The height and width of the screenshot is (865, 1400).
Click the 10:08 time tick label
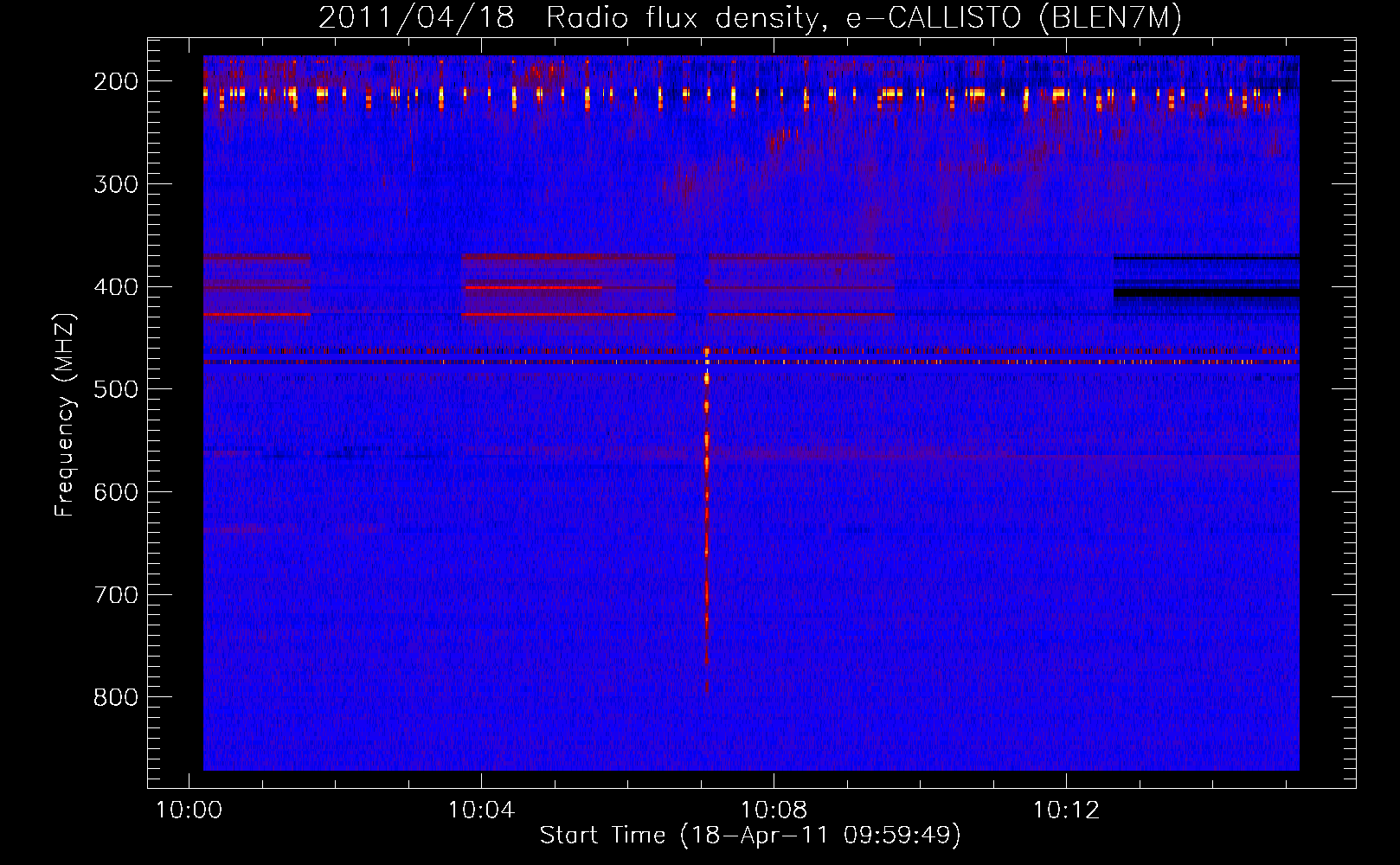point(774,811)
